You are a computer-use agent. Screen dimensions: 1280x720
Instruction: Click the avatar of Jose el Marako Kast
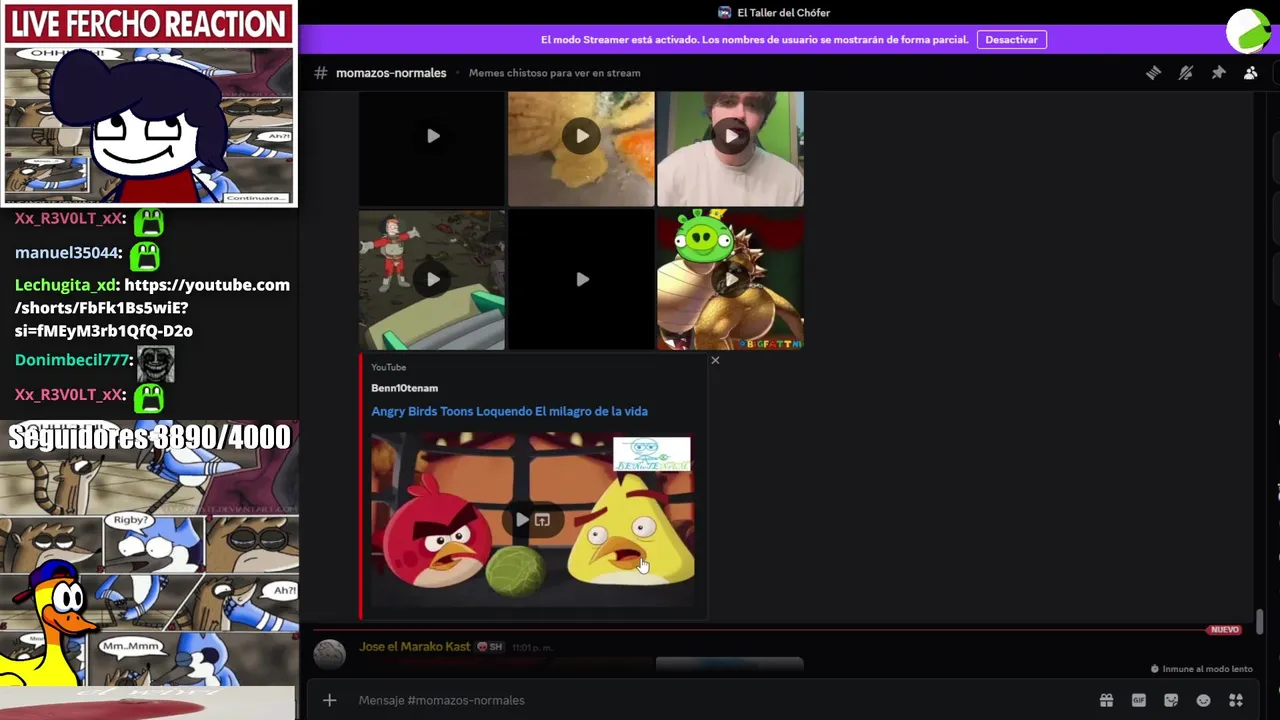pos(329,654)
